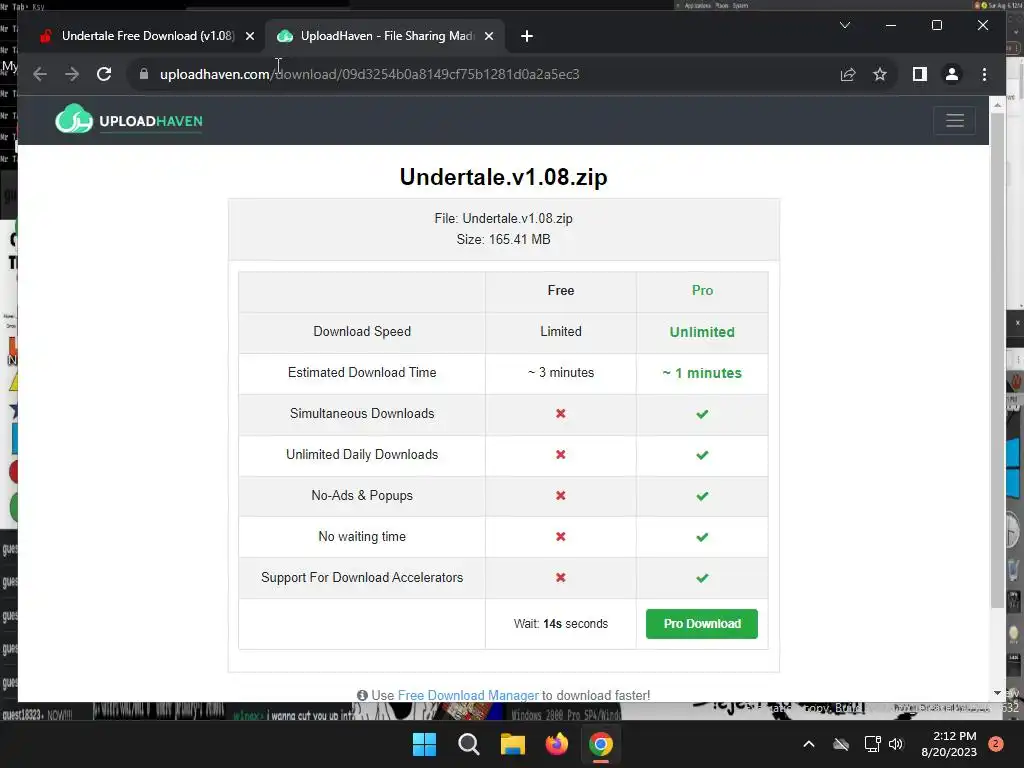Open the volume control in tray
The width and height of the screenshot is (1024, 768).
point(896,744)
